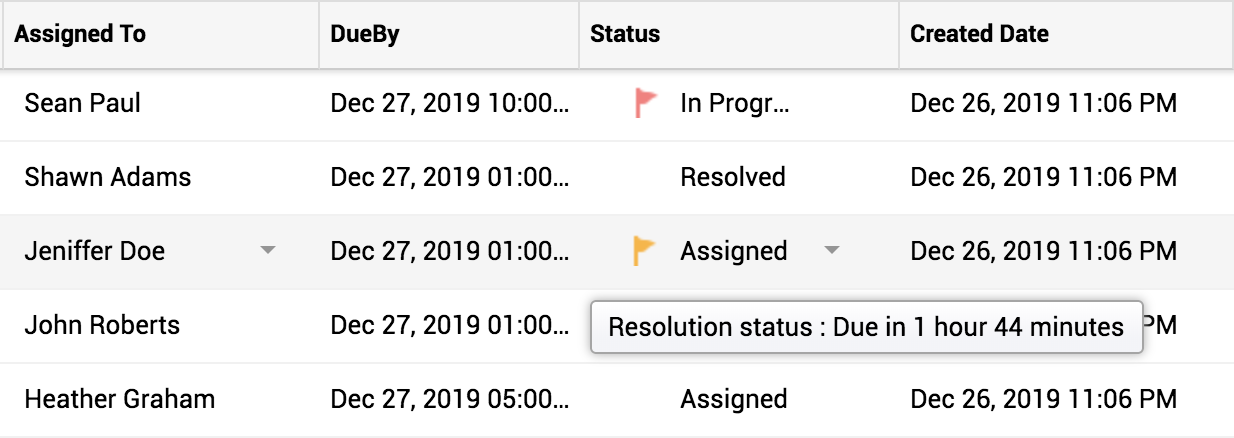Select Sean Paul's due date cell
The image size is (1234, 438).
tap(449, 103)
